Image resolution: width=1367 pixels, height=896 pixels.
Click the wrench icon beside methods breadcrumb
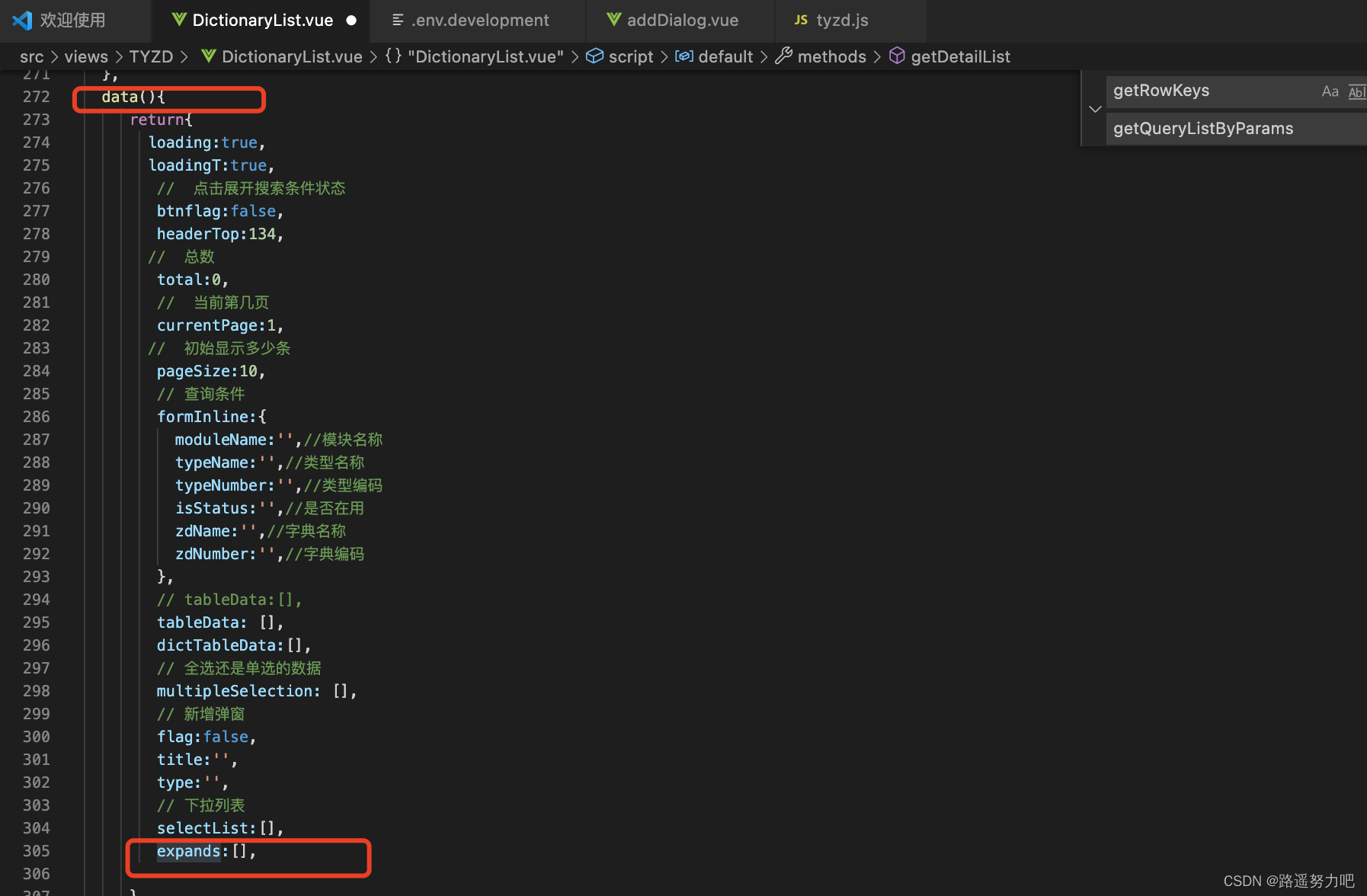click(784, 56)
